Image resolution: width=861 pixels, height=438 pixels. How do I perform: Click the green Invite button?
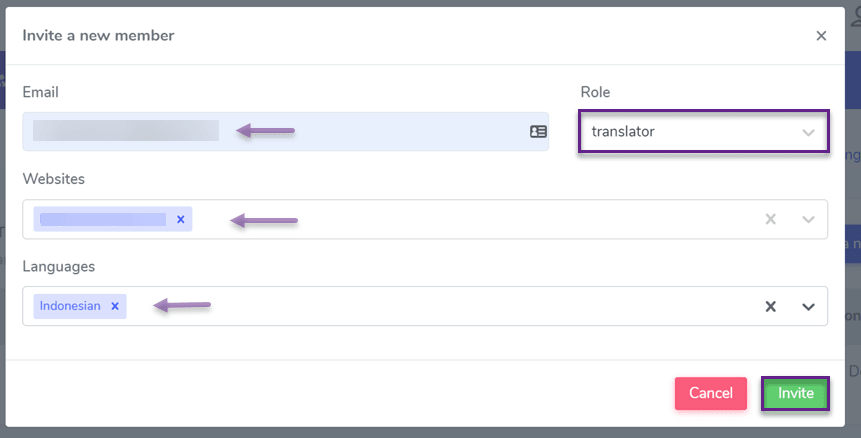click(795, 393)
